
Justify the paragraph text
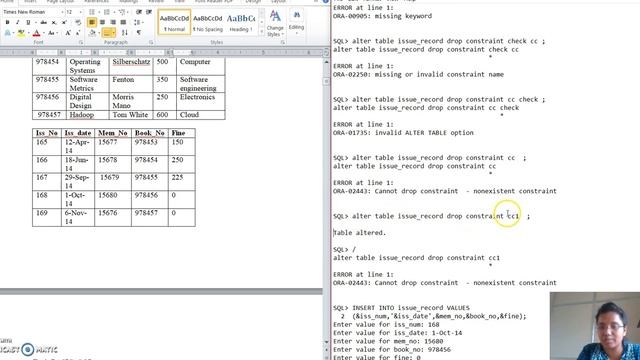tap(123, 22)
